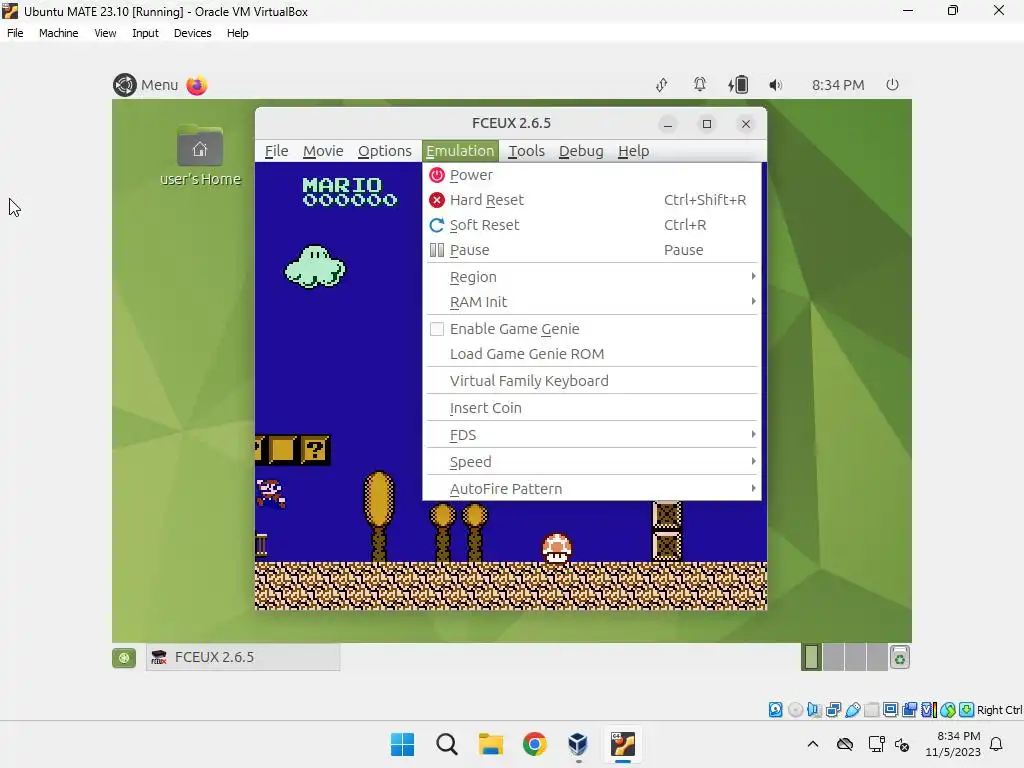Click the red Hard Reset icon
This screenshot has width=1024, height=768.
437,200
